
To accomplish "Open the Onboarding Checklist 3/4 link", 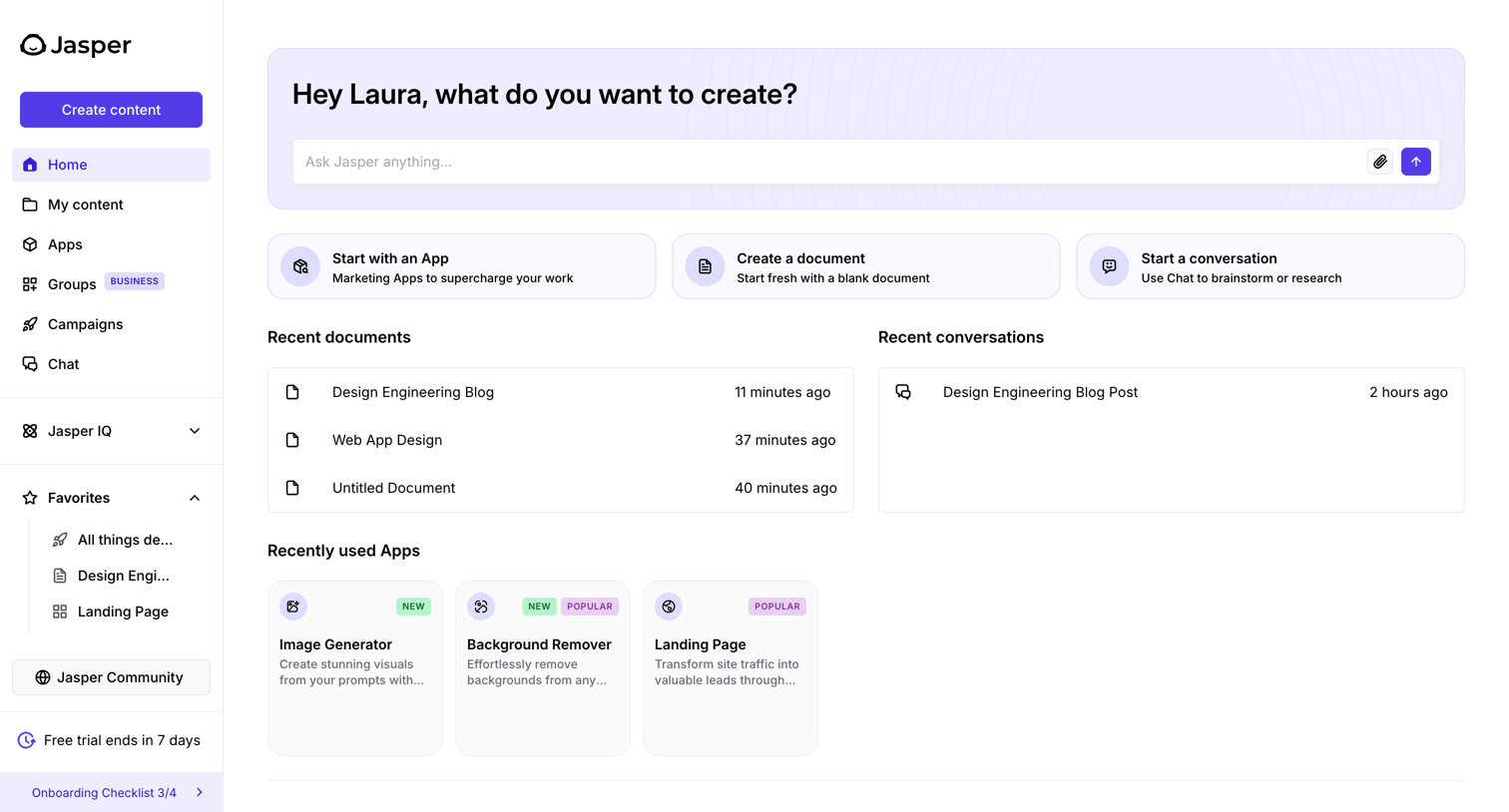I will click(111, 793).
